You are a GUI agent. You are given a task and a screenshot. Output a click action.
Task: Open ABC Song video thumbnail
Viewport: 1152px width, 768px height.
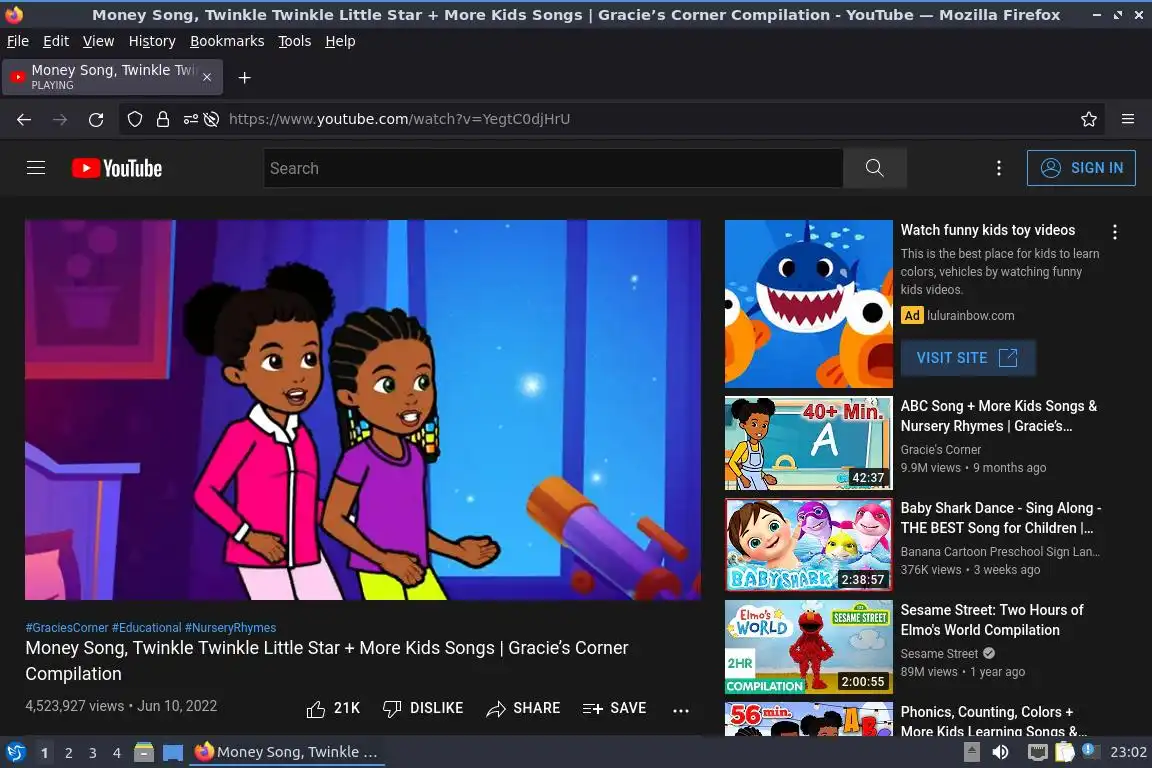coord(808,443)
